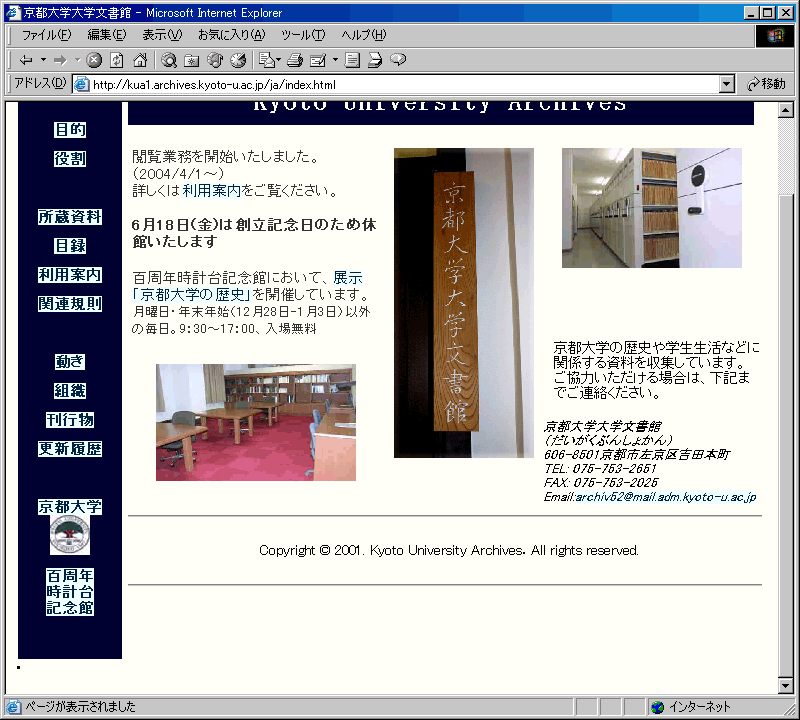
Task: Open the ファイル(F) menu
Action: (x=46, y=35)
